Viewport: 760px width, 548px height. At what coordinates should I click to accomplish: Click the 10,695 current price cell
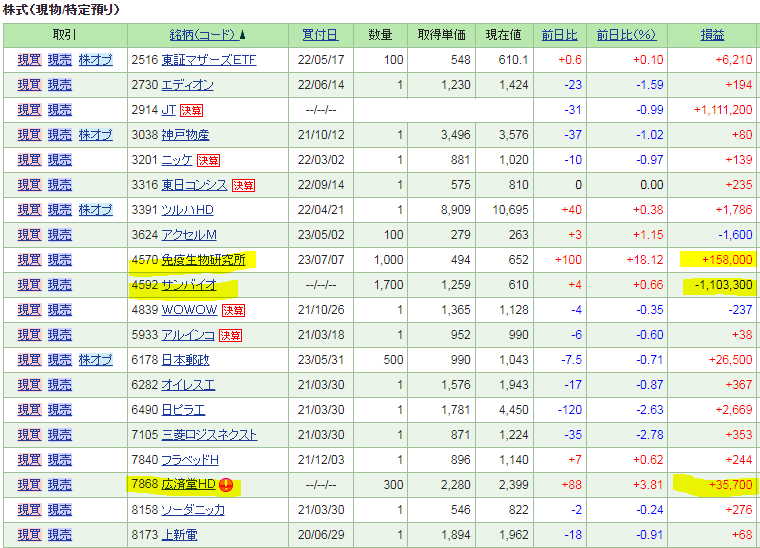pyautogui.click(x=510, y=210)
